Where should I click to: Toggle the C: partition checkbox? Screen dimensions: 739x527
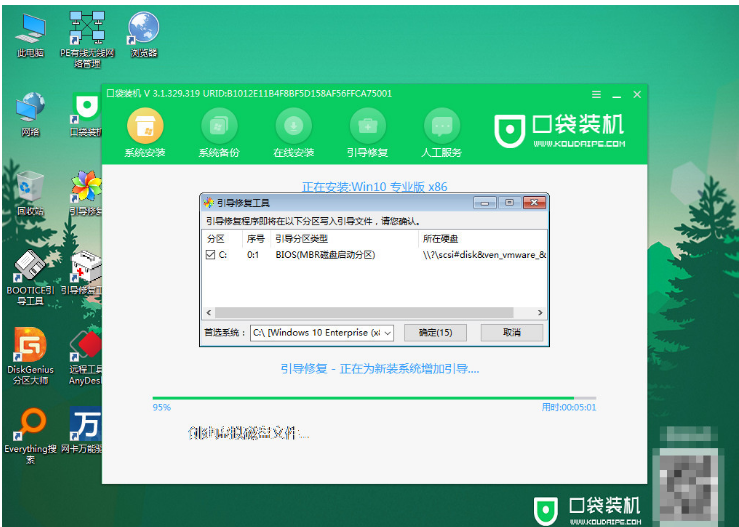coord(210,255)
